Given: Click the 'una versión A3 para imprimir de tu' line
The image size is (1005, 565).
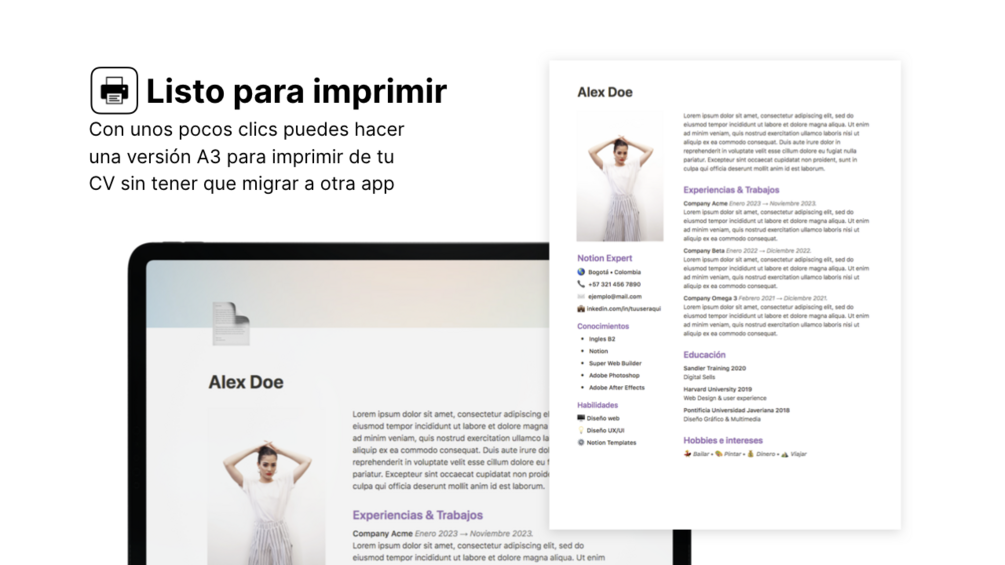Looking at the screenshot, I should (x=242, y=156).
